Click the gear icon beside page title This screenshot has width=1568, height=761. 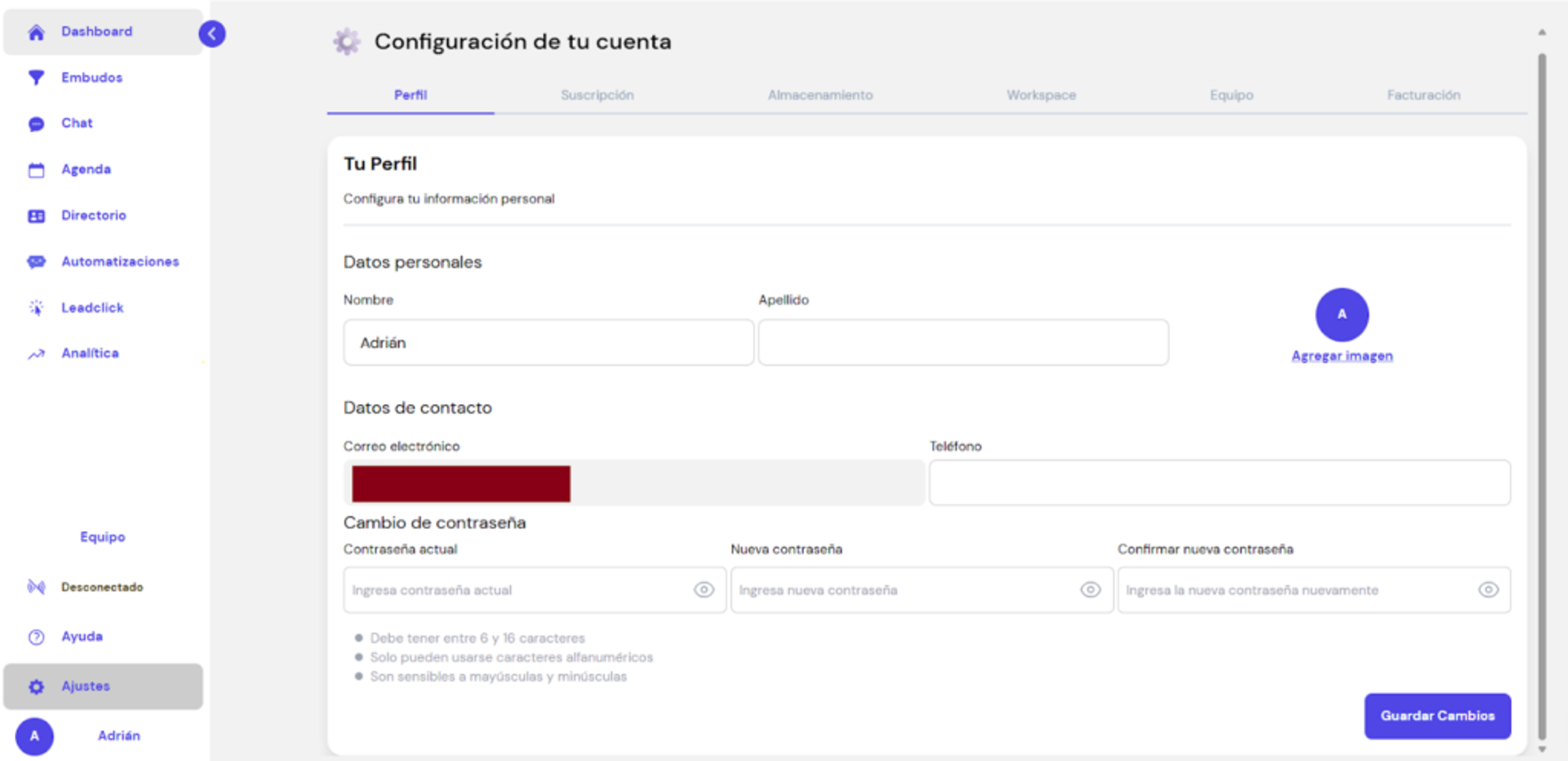pyautogui.click(x=346, y=41)
